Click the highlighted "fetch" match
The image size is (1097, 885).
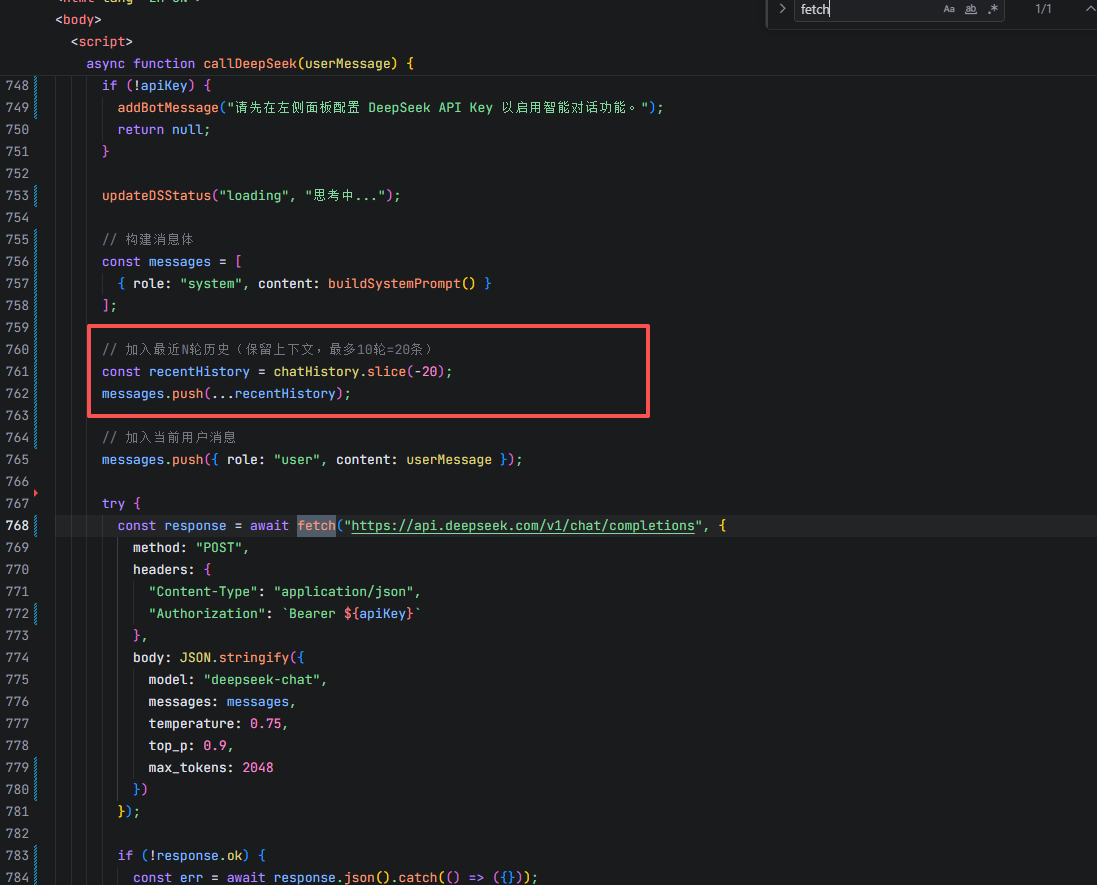tap(316, 525)
